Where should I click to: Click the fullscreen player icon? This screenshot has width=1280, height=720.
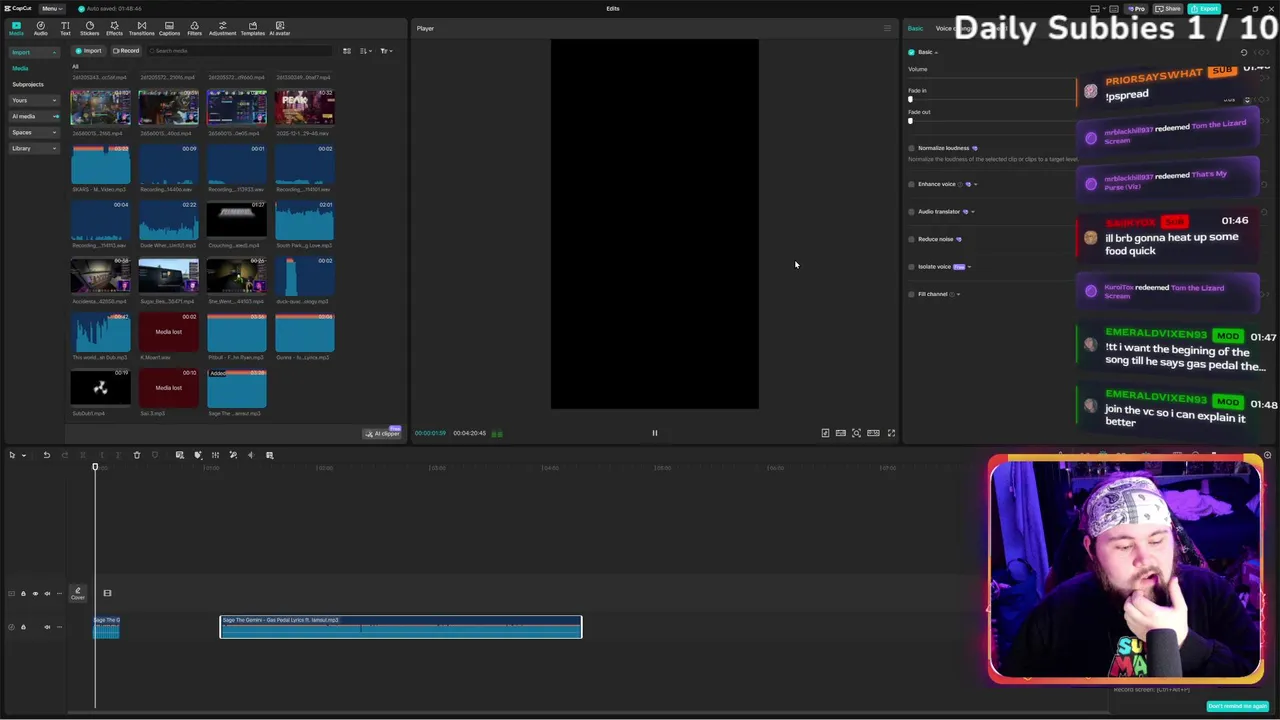(x=891, y=433)
